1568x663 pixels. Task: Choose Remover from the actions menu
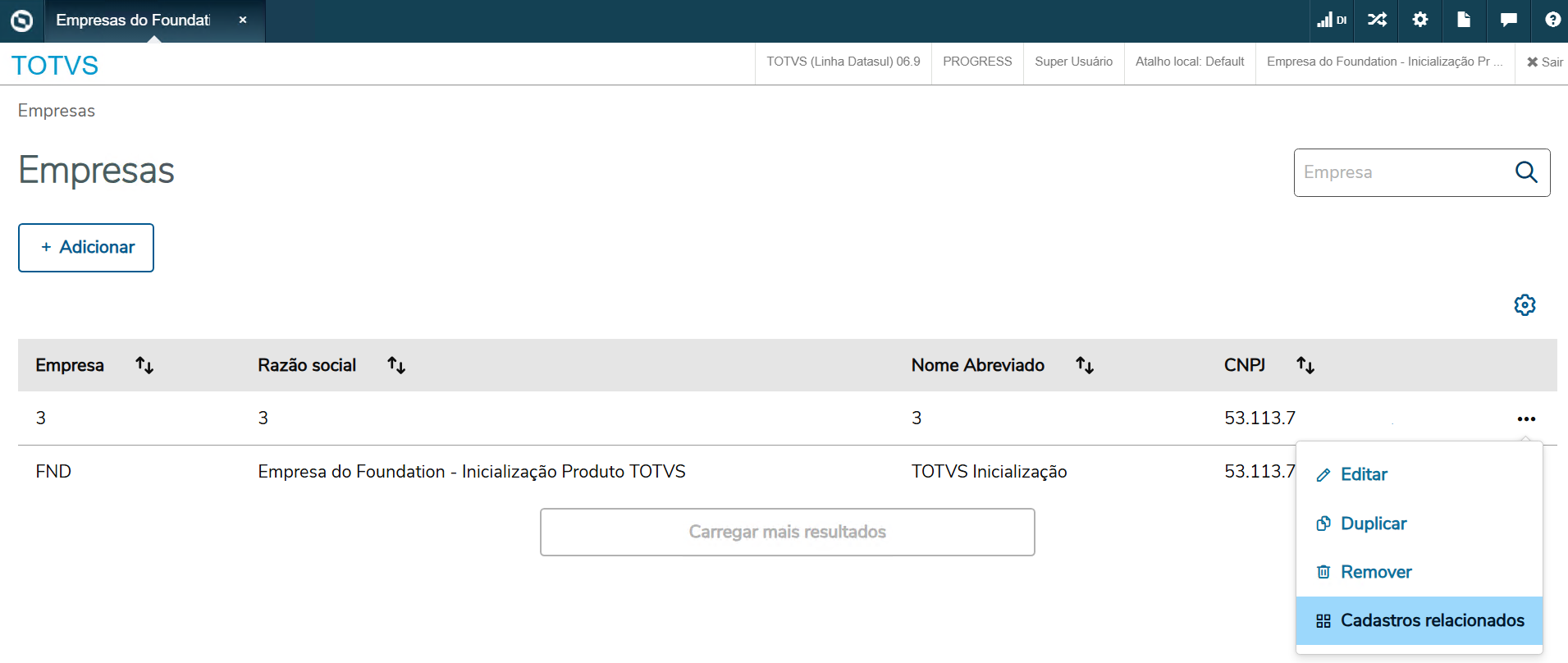pyautogui.click(x=1419, y=572)
